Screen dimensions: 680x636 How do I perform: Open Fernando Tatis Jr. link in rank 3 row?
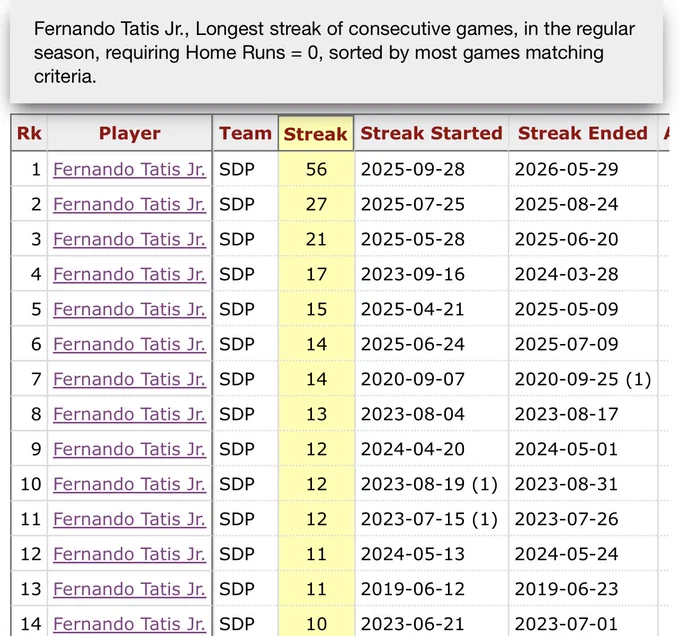[x=129, y=239]
